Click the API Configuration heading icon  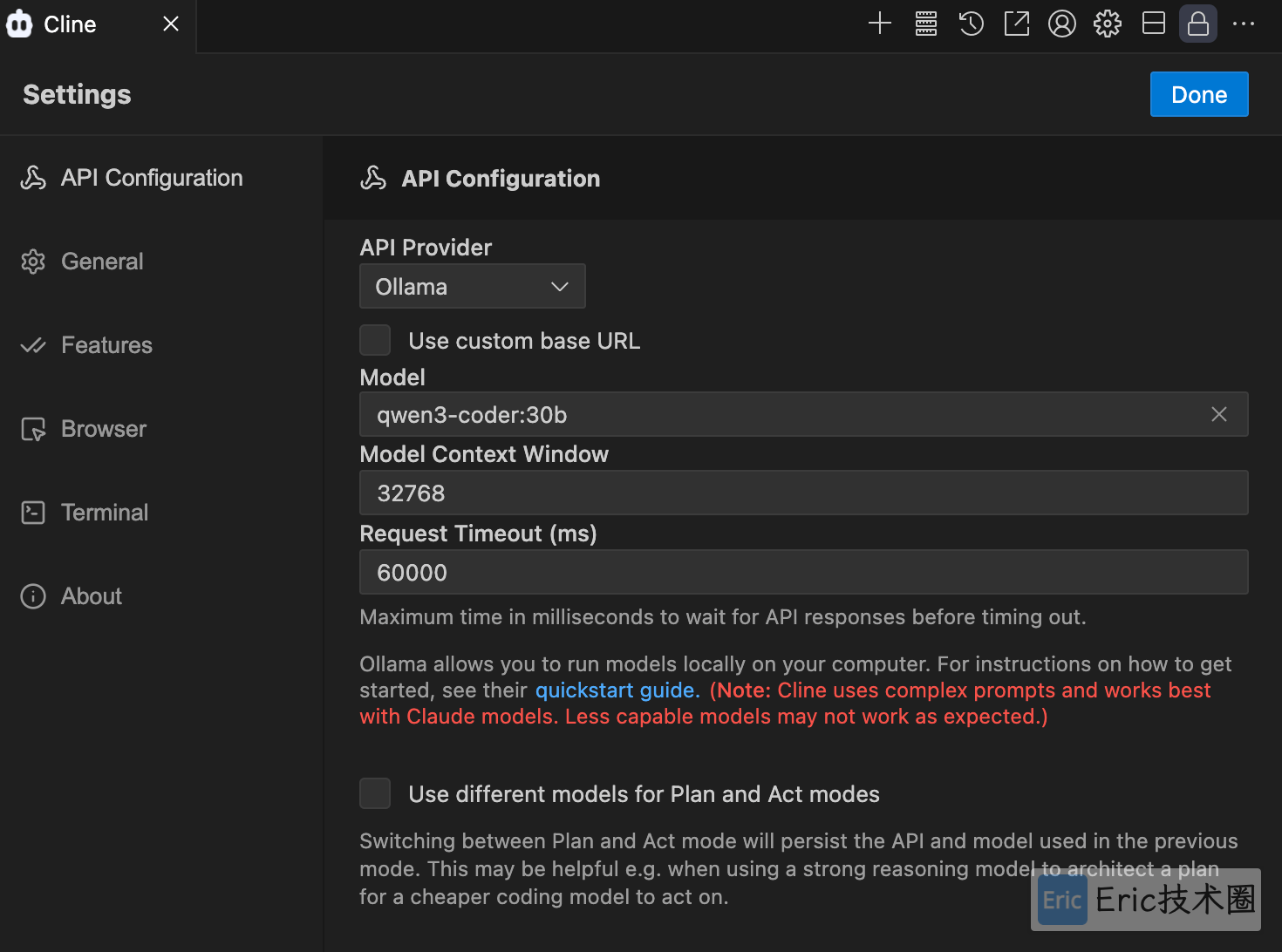point(373,178)
